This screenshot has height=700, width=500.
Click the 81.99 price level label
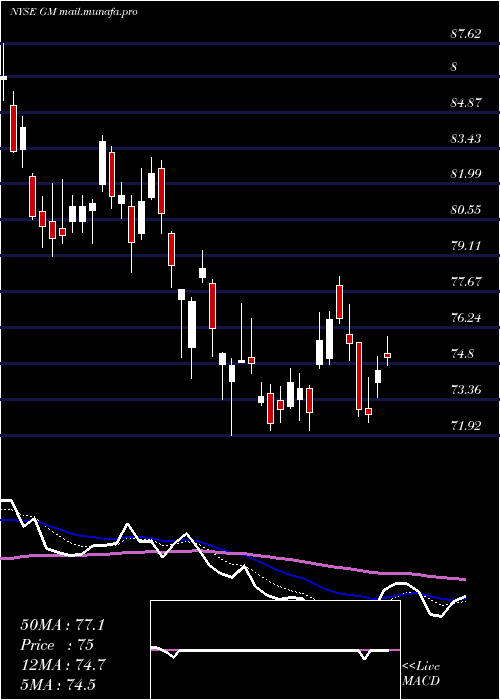466,174
